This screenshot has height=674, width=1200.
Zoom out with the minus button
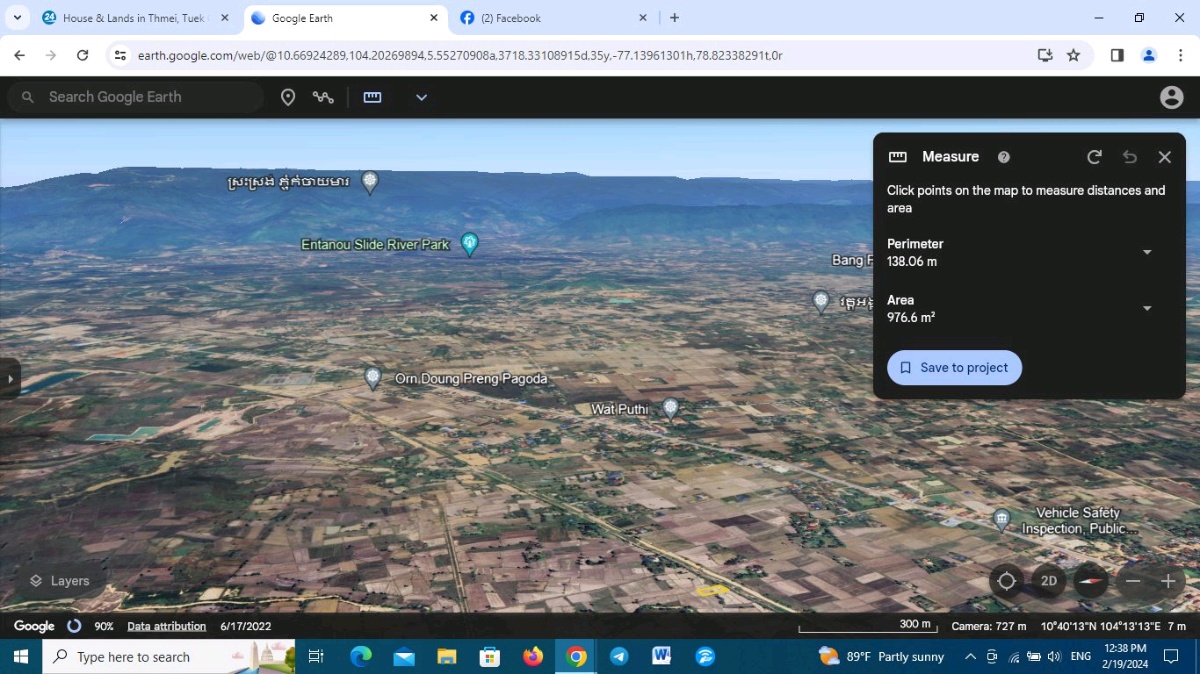[1133, 581]
